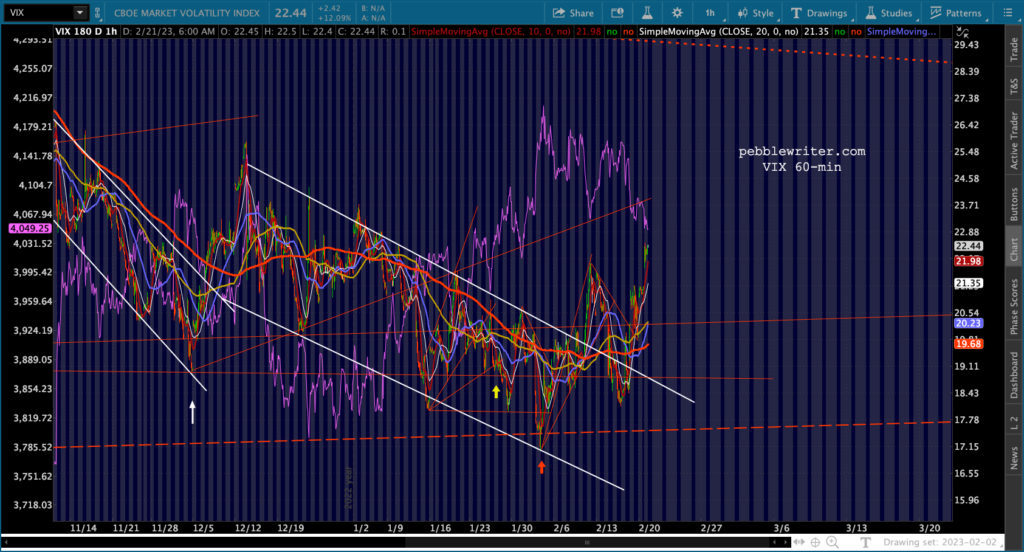Switch to the Buttons sidebar tab
This screenshot has width=1024, height=552.
pyautogui.click(x=1014, y=204)
